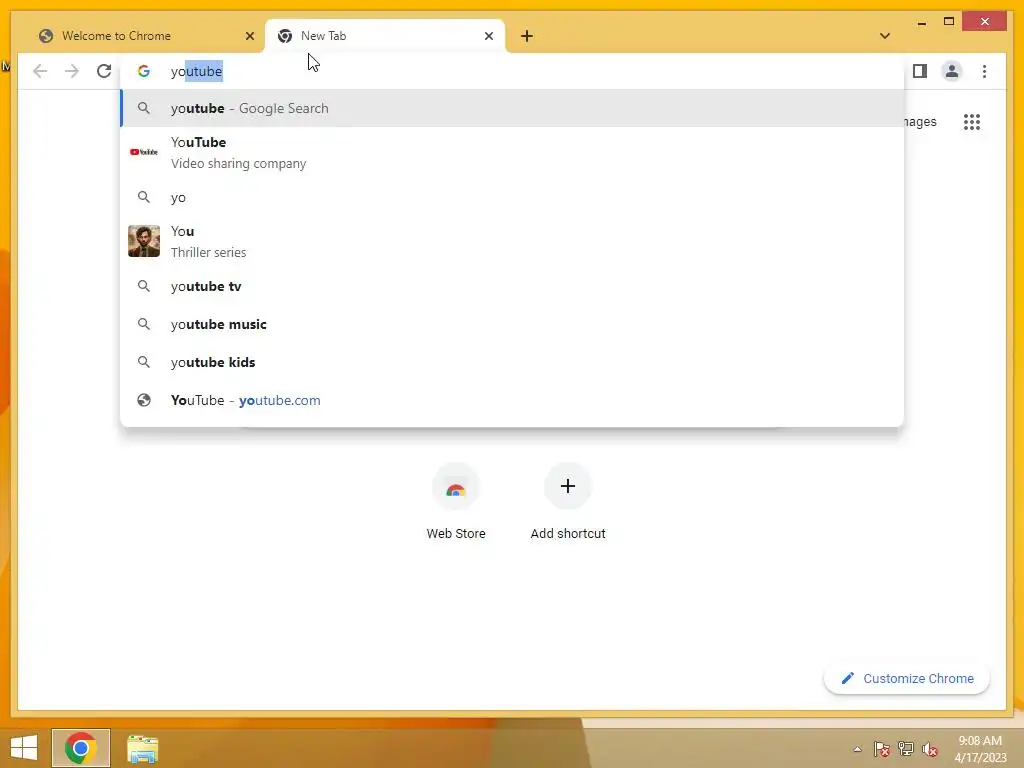Reload the page with the refresh icon
This screenshot has height=768, width=1024.
click(x=104, y=71)
